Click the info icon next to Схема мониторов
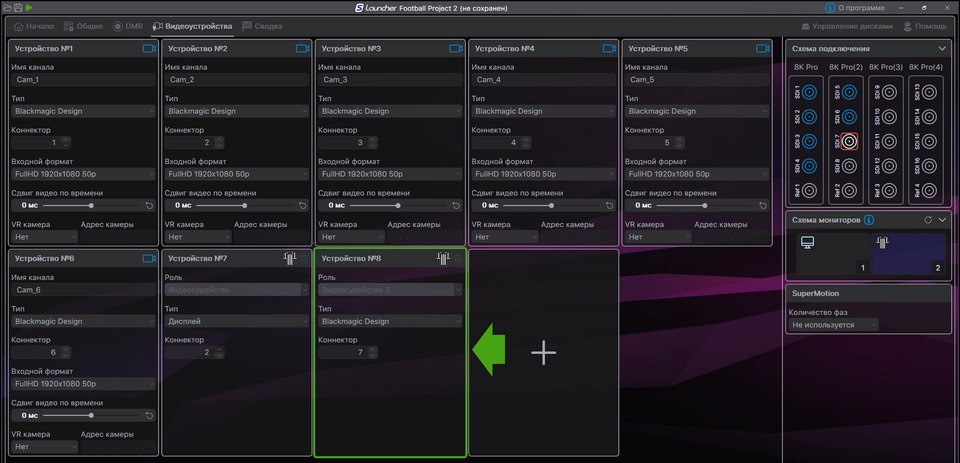This screenshot has width=960, height=463. point(869,220)
